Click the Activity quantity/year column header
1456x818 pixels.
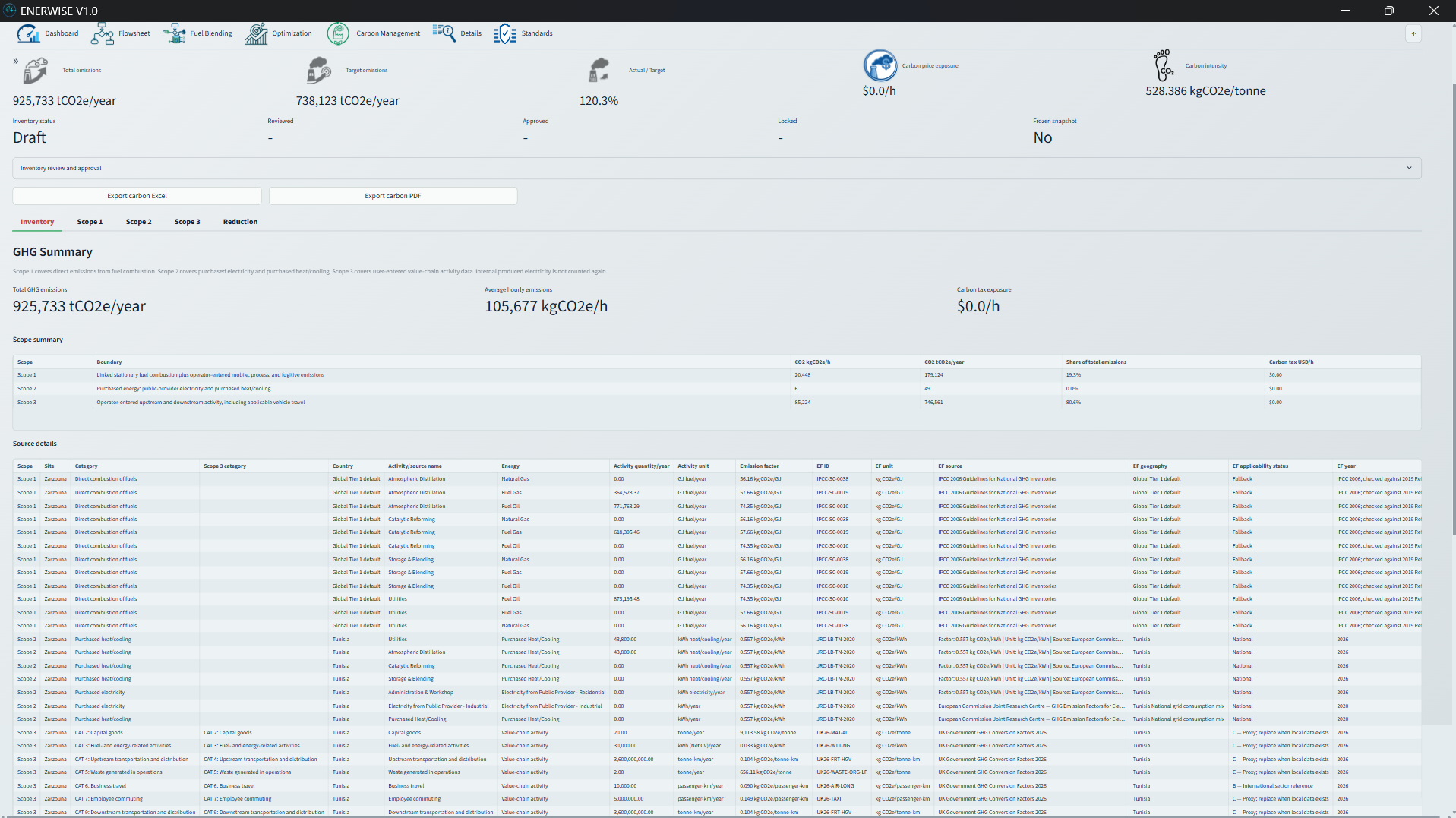(642, 466)
